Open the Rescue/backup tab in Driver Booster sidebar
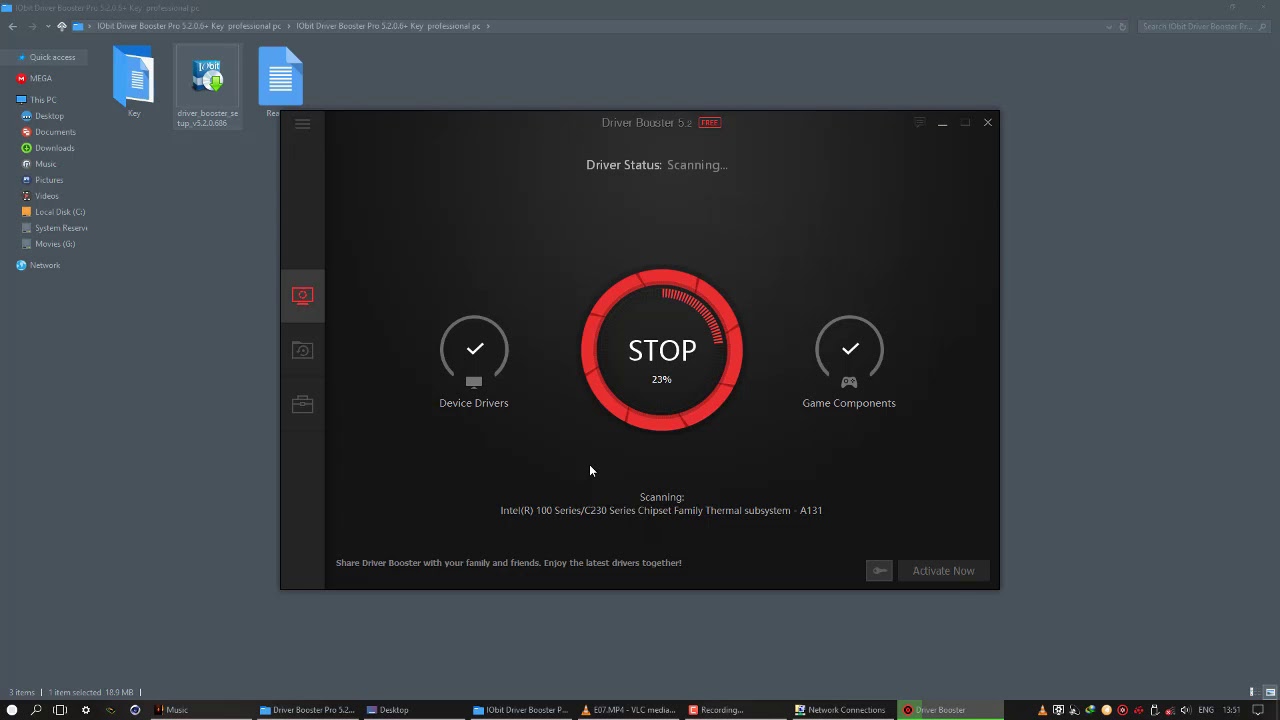Image resolution: width=1280 pixels, height=720 pixels. [302, 350]
